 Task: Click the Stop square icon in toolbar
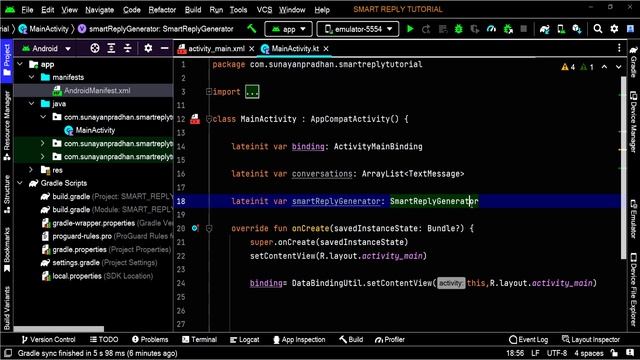(524, 29)
